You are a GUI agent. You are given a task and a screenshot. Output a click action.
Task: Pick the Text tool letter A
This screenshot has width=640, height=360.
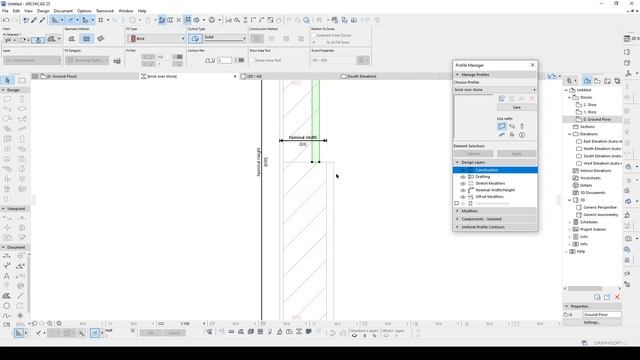tap(7, 276)
